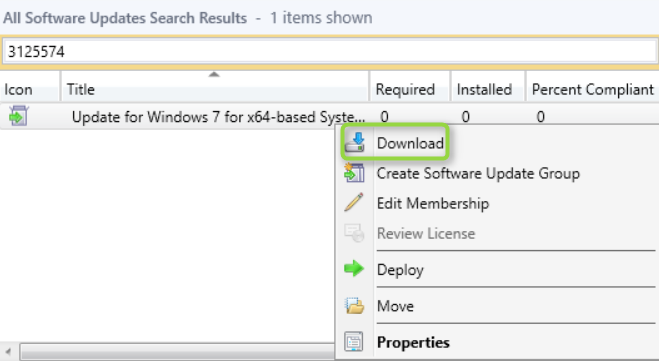Click the Download icon in context menu
The image size is (659, 361).
click(355, 142)
